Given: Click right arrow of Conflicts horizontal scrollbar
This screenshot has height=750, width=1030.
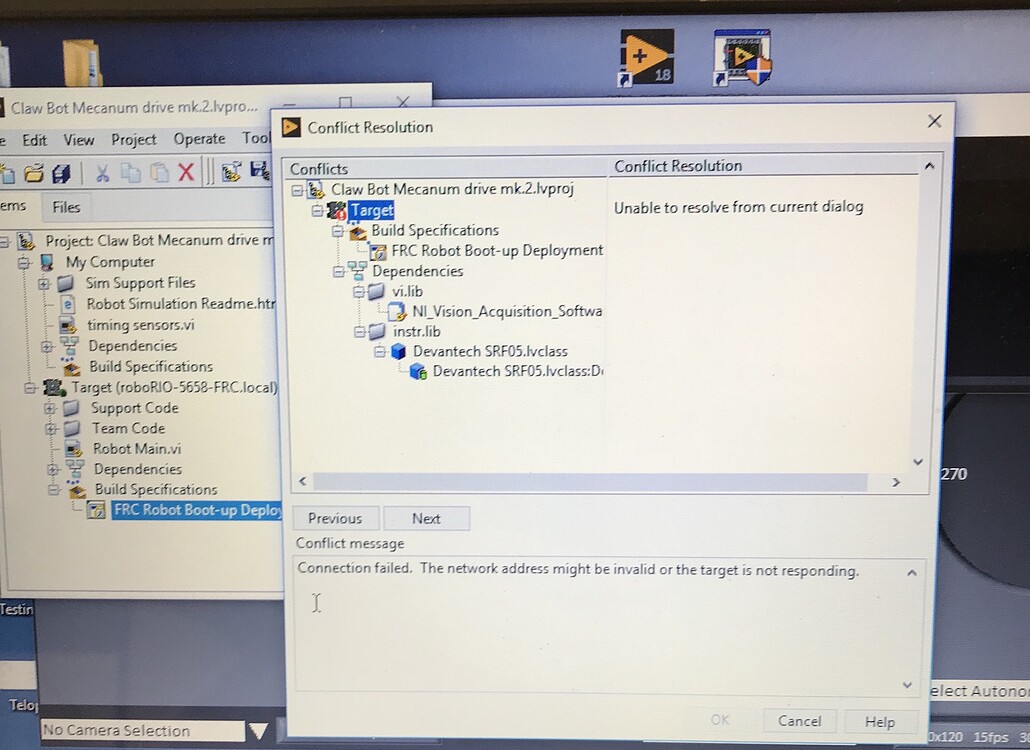Looking at the screenshot, I should pos(896,483).
